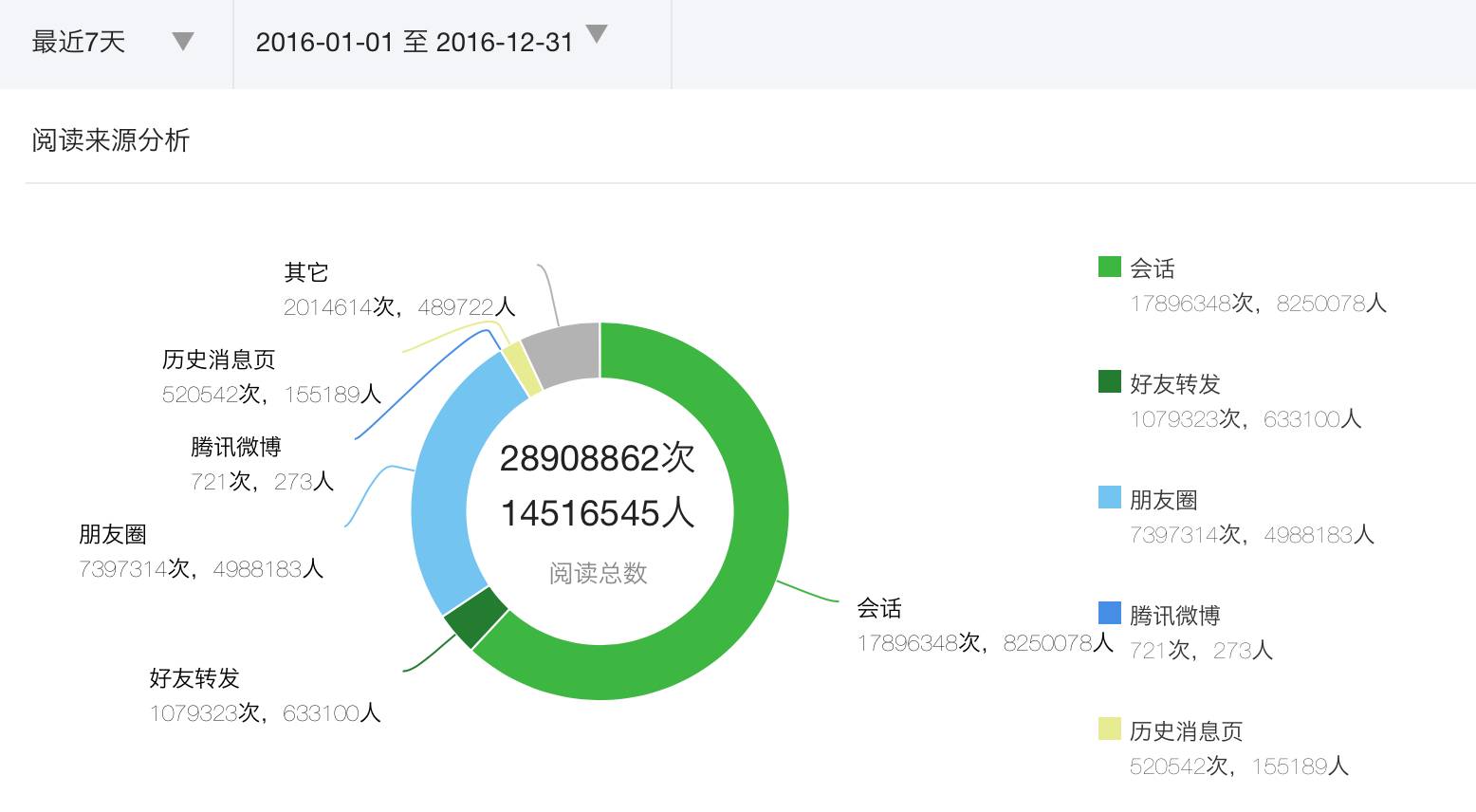
Task: Click the 腾讯微博 chart callout label
Action: (236, 448)
